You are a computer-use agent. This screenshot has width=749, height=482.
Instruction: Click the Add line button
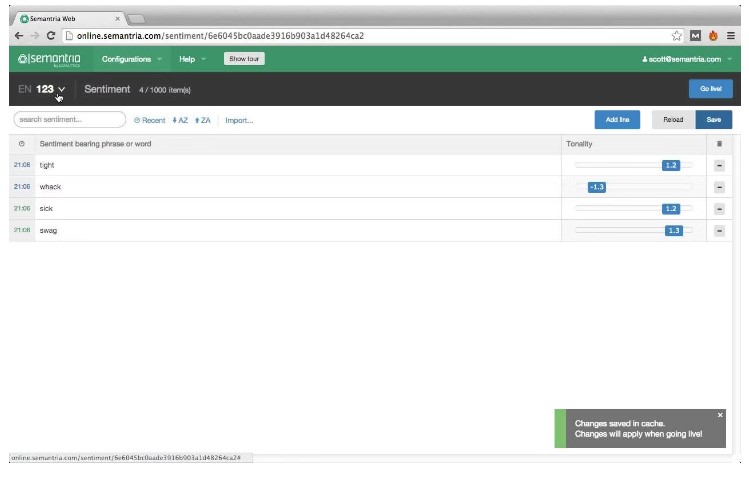617,119
